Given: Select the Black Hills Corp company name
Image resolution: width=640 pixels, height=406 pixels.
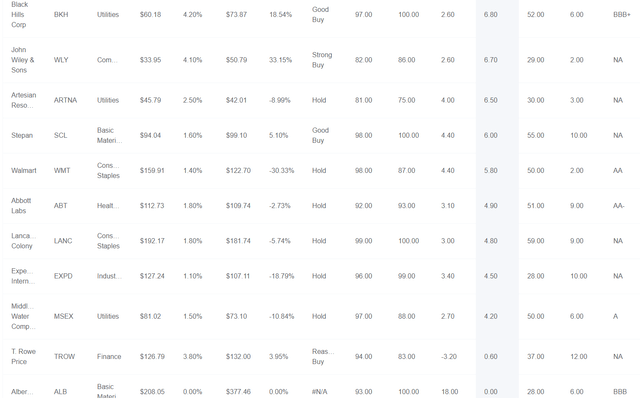Looking at the screenshot, I should click(20, 15).
